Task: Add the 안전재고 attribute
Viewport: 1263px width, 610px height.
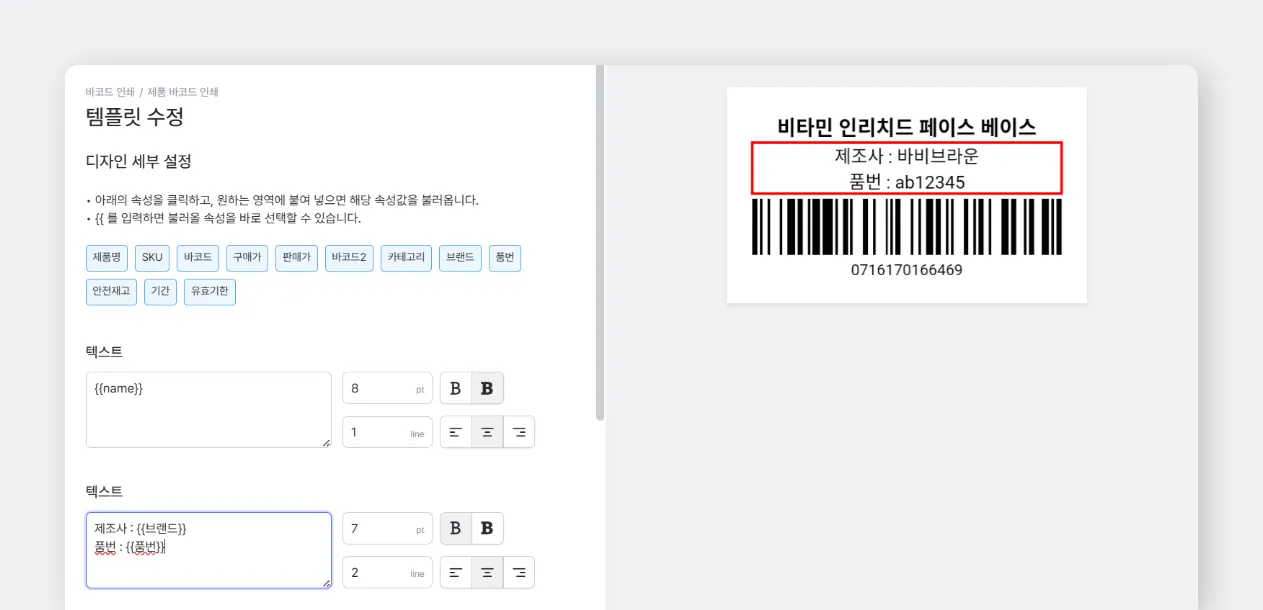Action: [x=110, y=292]
